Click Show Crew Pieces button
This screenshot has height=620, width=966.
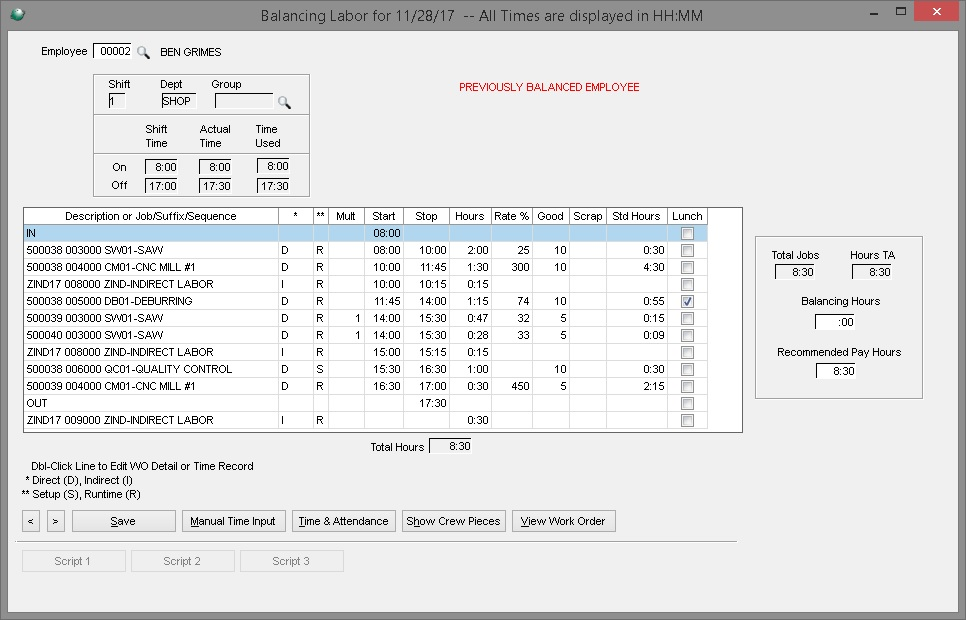(x=453, y=521)
